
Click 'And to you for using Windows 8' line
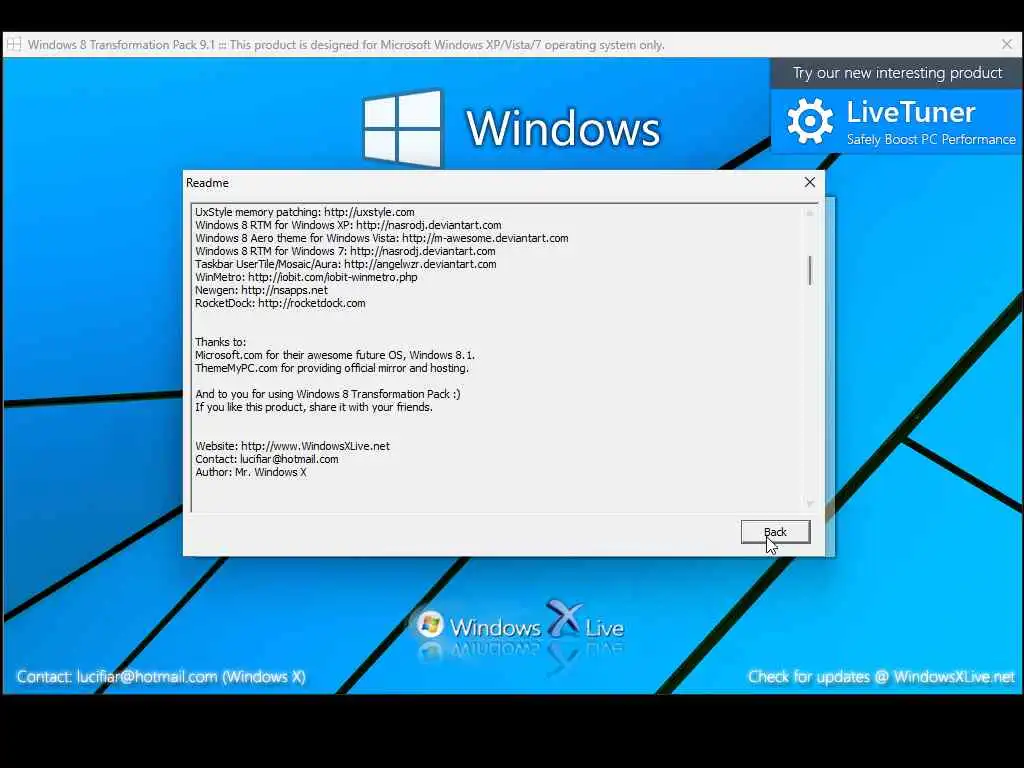(x=327, y=394)
